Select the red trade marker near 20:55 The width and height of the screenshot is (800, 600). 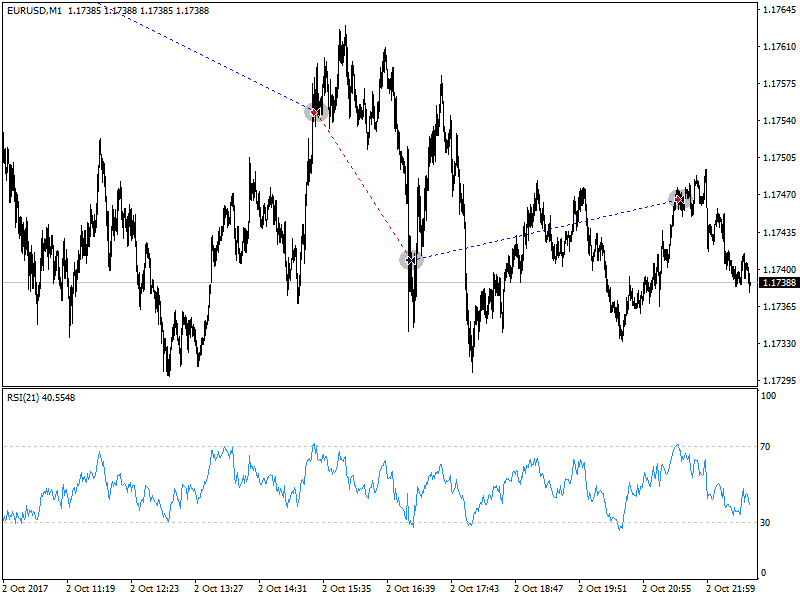tap(678, 199)
